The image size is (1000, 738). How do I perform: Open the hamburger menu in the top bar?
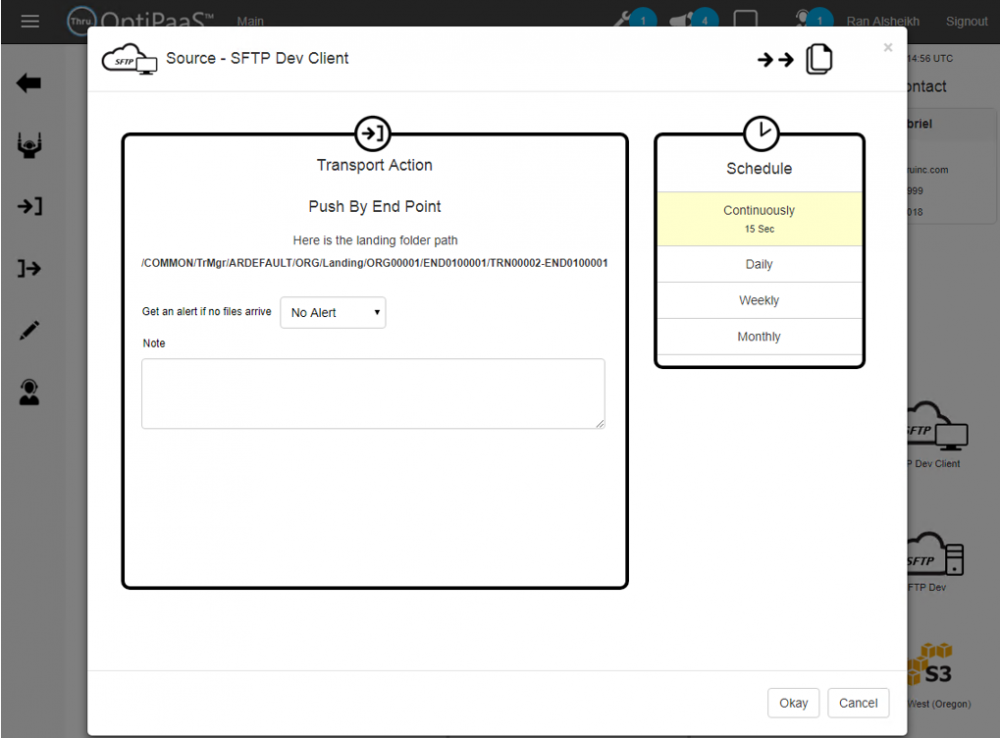[x=30, y=21]
